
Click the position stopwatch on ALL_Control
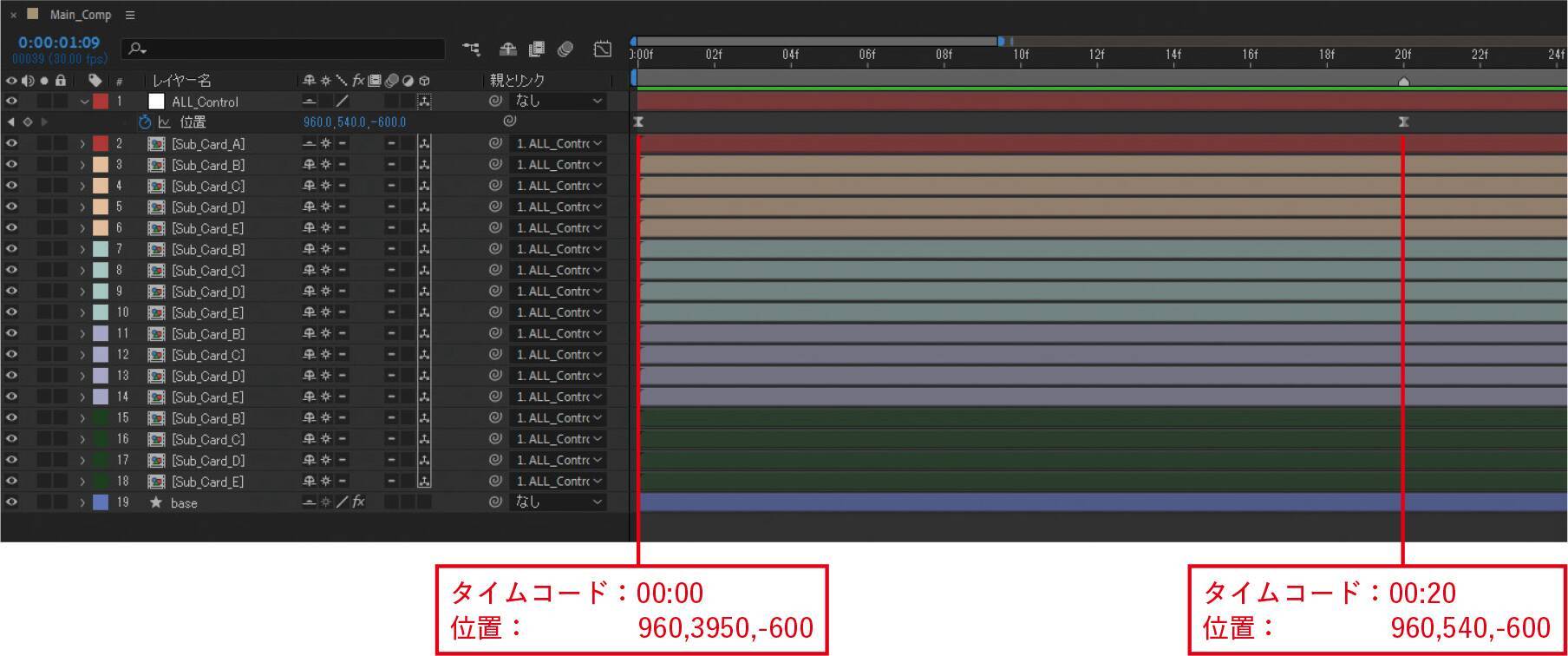pyautogui.click(x=145, y=122)
